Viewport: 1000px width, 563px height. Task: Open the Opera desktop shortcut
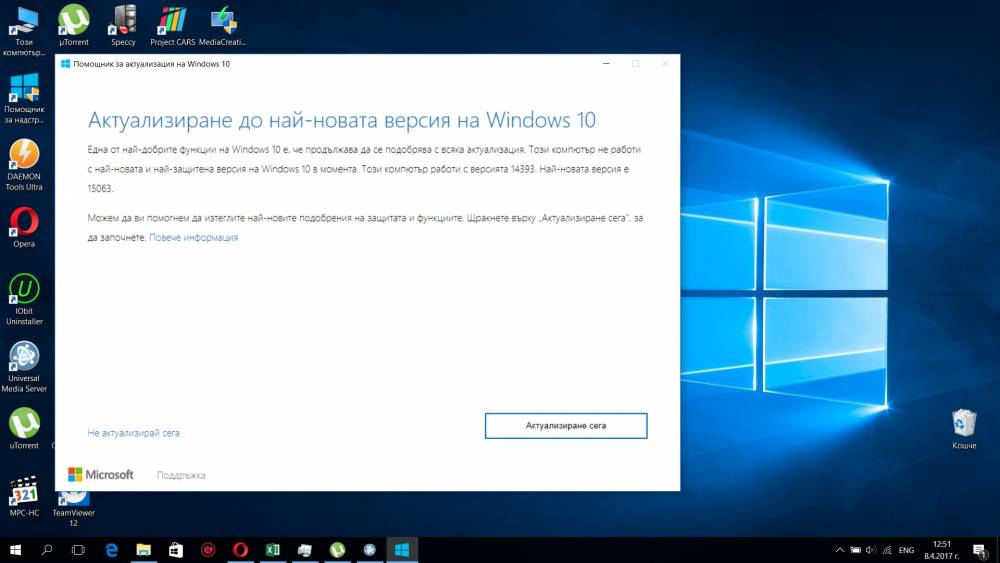24,228
